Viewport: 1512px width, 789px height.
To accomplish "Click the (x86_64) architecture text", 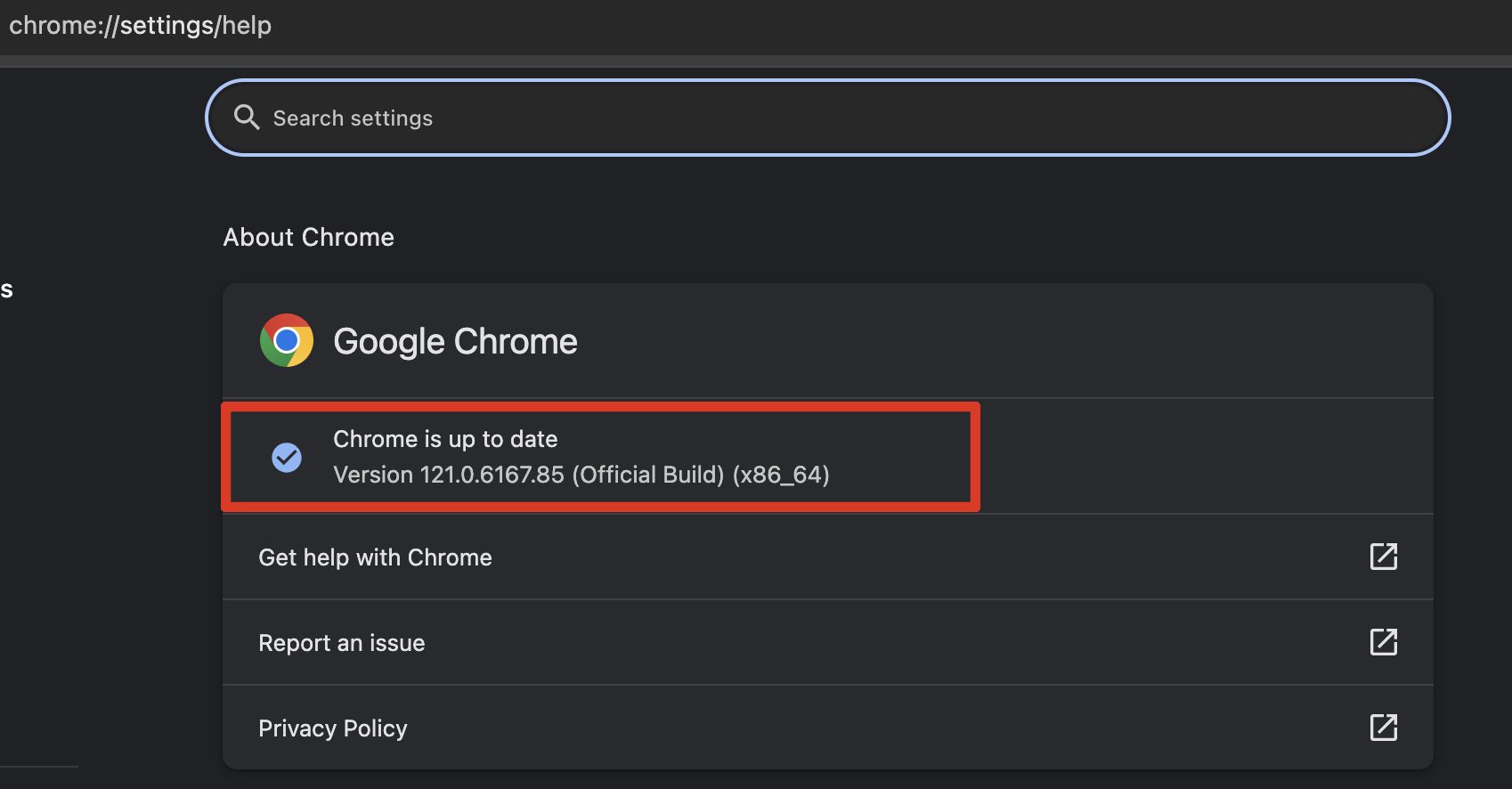I will pyautogui.click(x=781, y=475).
